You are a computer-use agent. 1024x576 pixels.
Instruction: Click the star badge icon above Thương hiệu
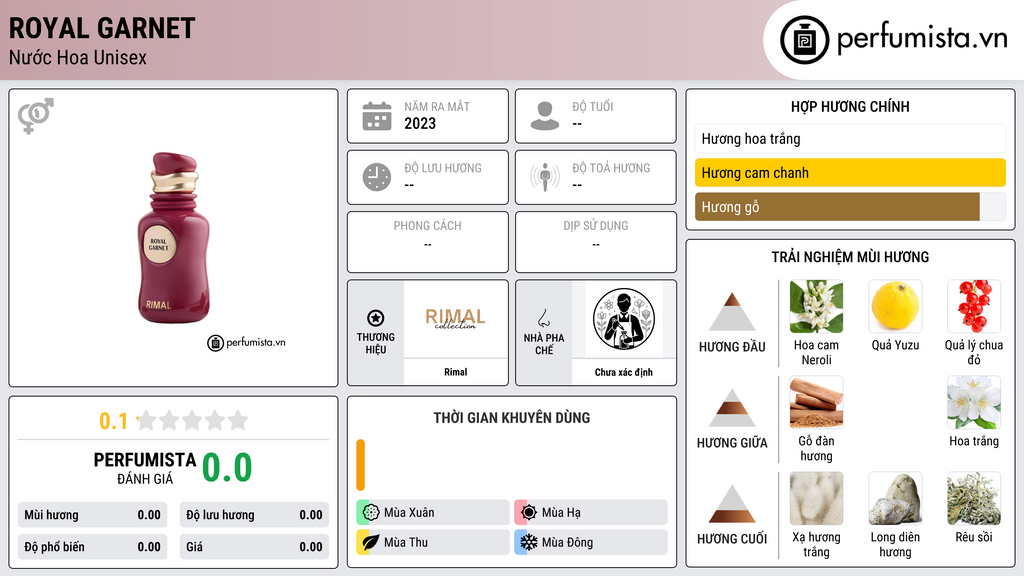376,318
